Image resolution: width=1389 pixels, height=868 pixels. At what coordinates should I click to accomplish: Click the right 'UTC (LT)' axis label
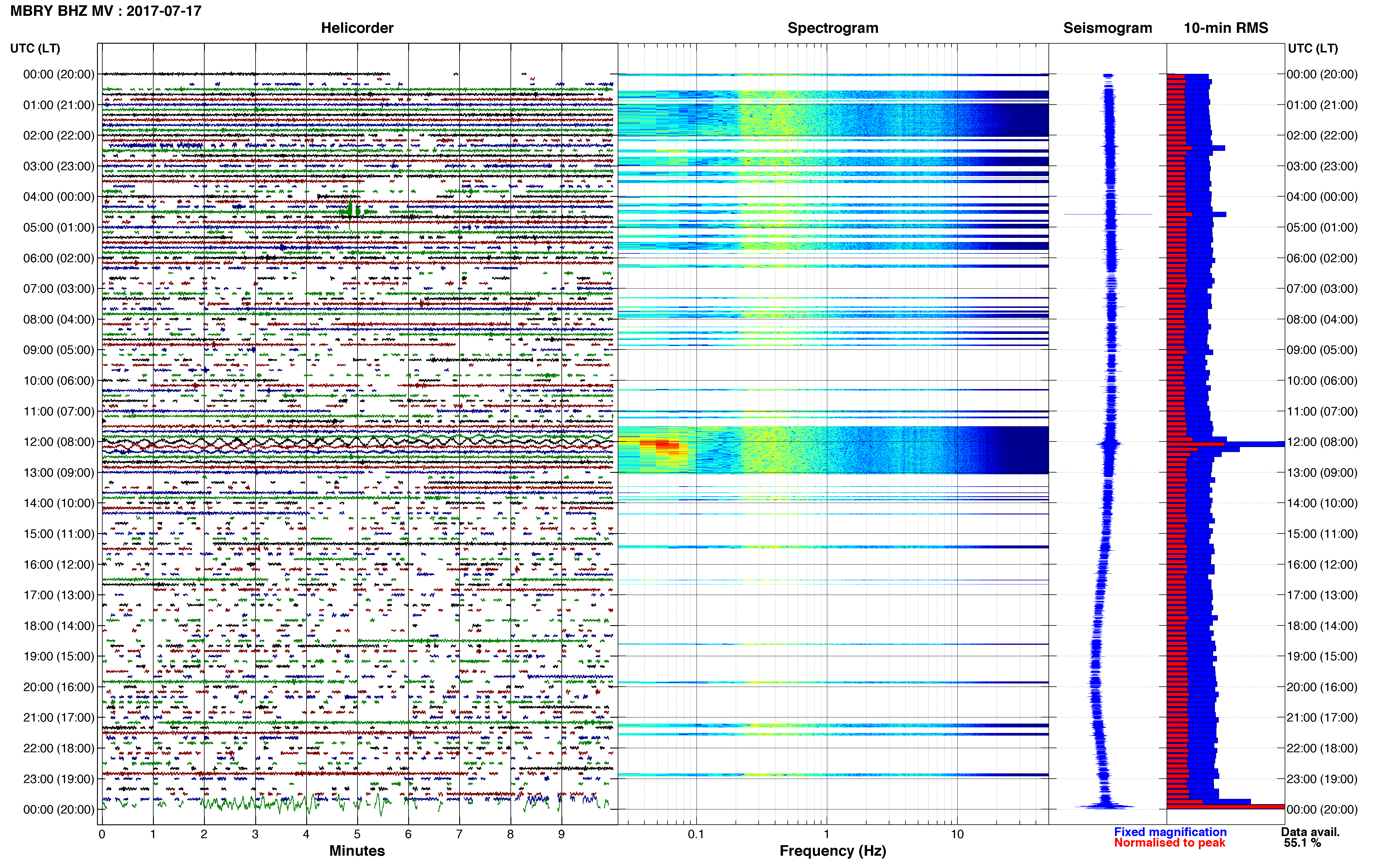(x=1313, y=48)
